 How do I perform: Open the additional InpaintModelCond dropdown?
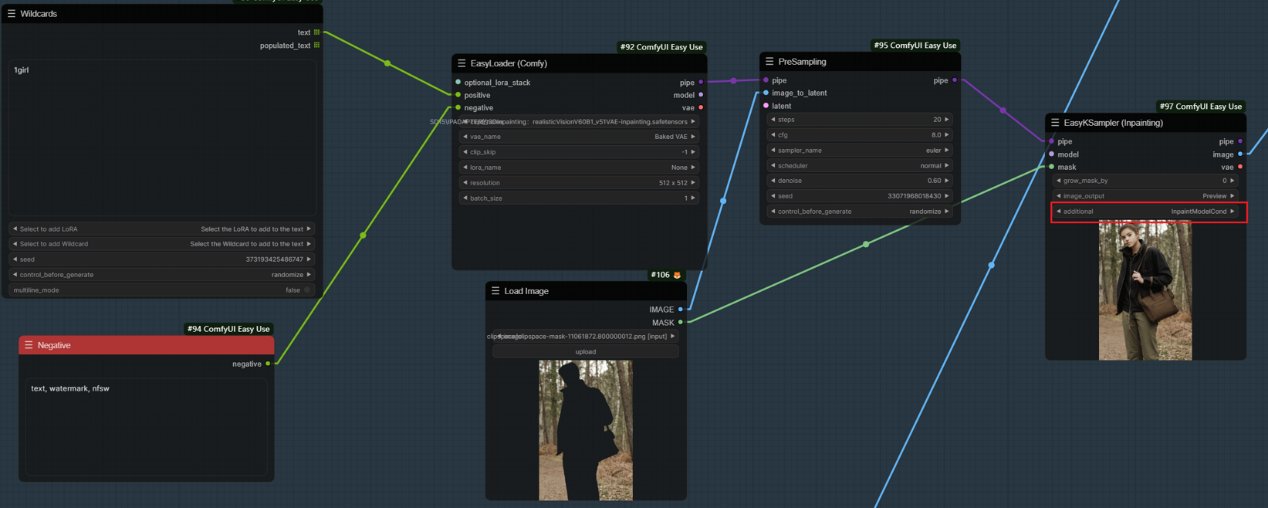(x=1147, y=212)
